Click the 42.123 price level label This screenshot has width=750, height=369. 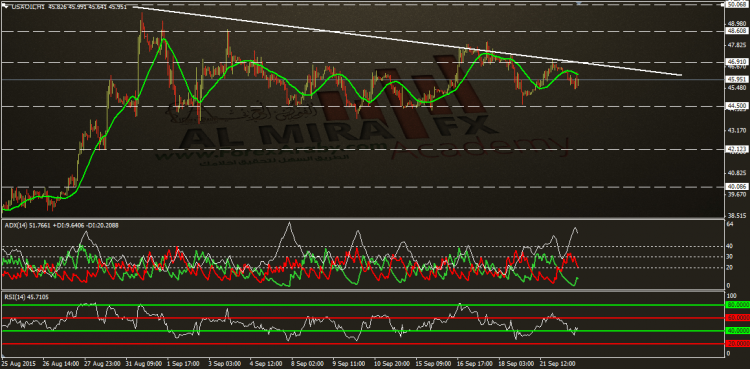click(x=736, y=149)
